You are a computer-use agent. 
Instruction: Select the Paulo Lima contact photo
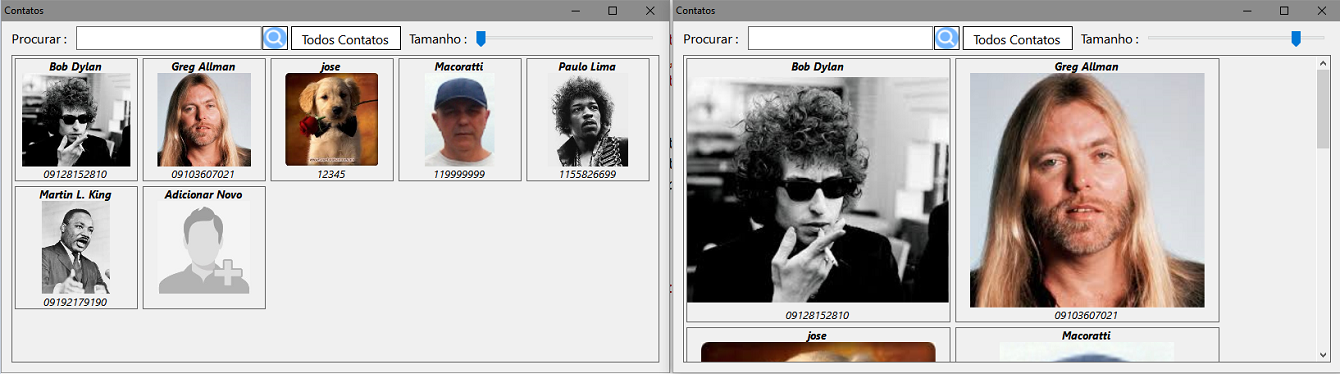588,120
